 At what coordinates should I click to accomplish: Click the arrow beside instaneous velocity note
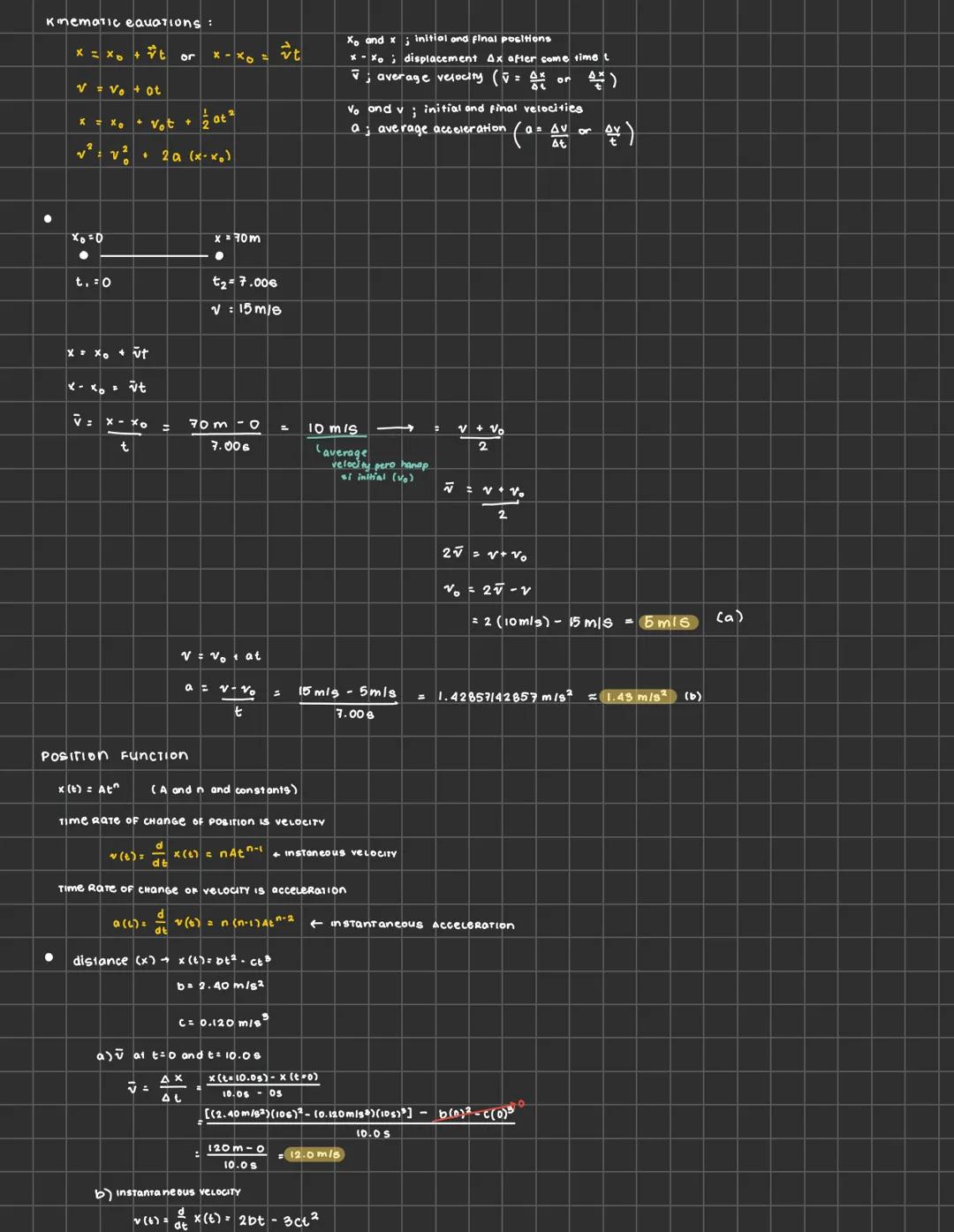277,853
